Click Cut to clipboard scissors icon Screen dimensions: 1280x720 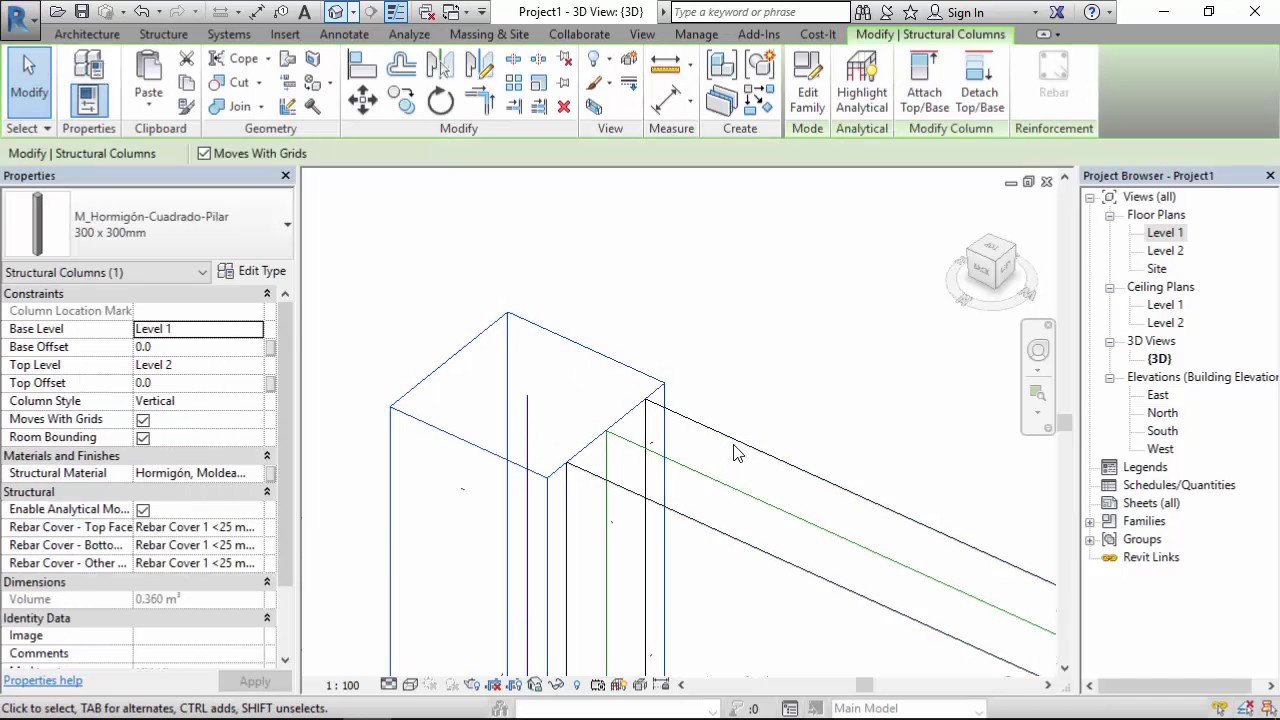click(x=187, y=59)
